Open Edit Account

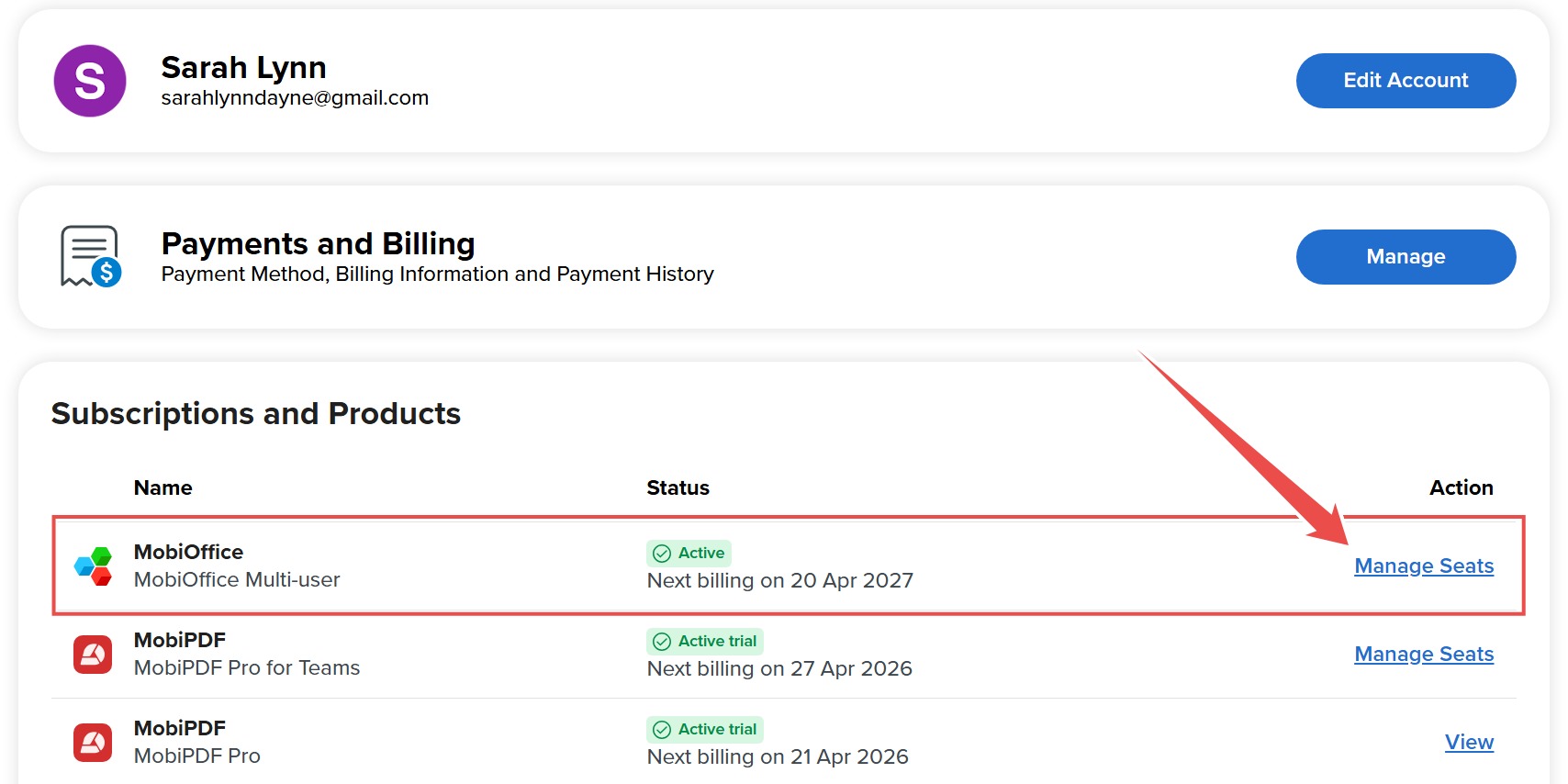tap(1406, 81)
